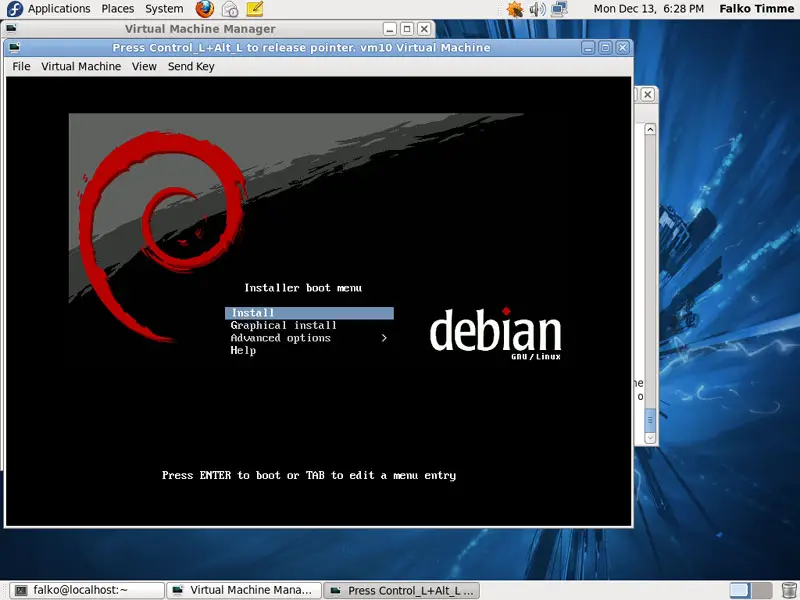Maximize the vm10 Virtual Machine window
The height and width of the screenshot is (600, 800).
[606, 48]
